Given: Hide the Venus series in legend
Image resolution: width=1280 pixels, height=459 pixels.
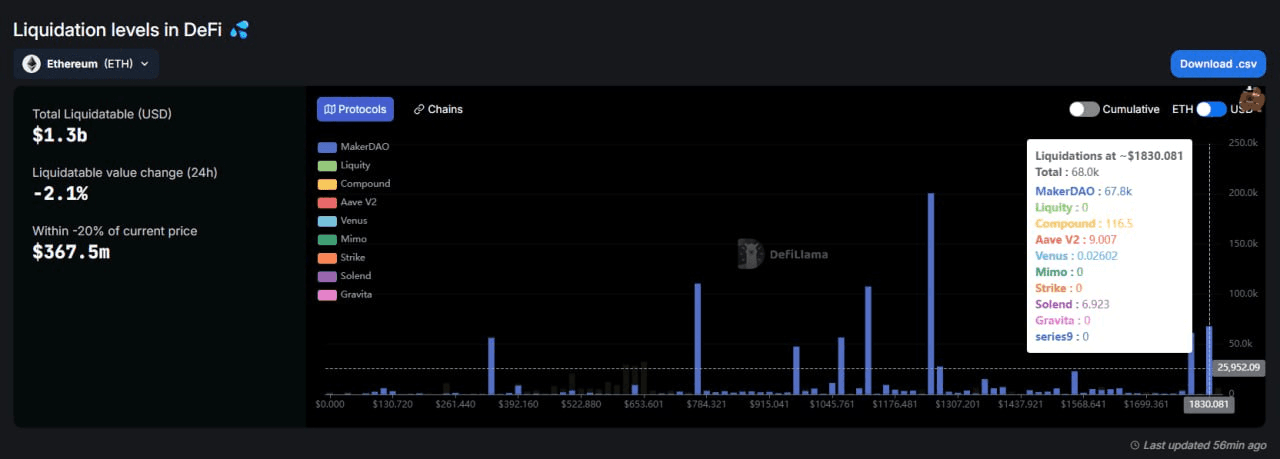Looking at the screenshot, I should coord(342,220).
